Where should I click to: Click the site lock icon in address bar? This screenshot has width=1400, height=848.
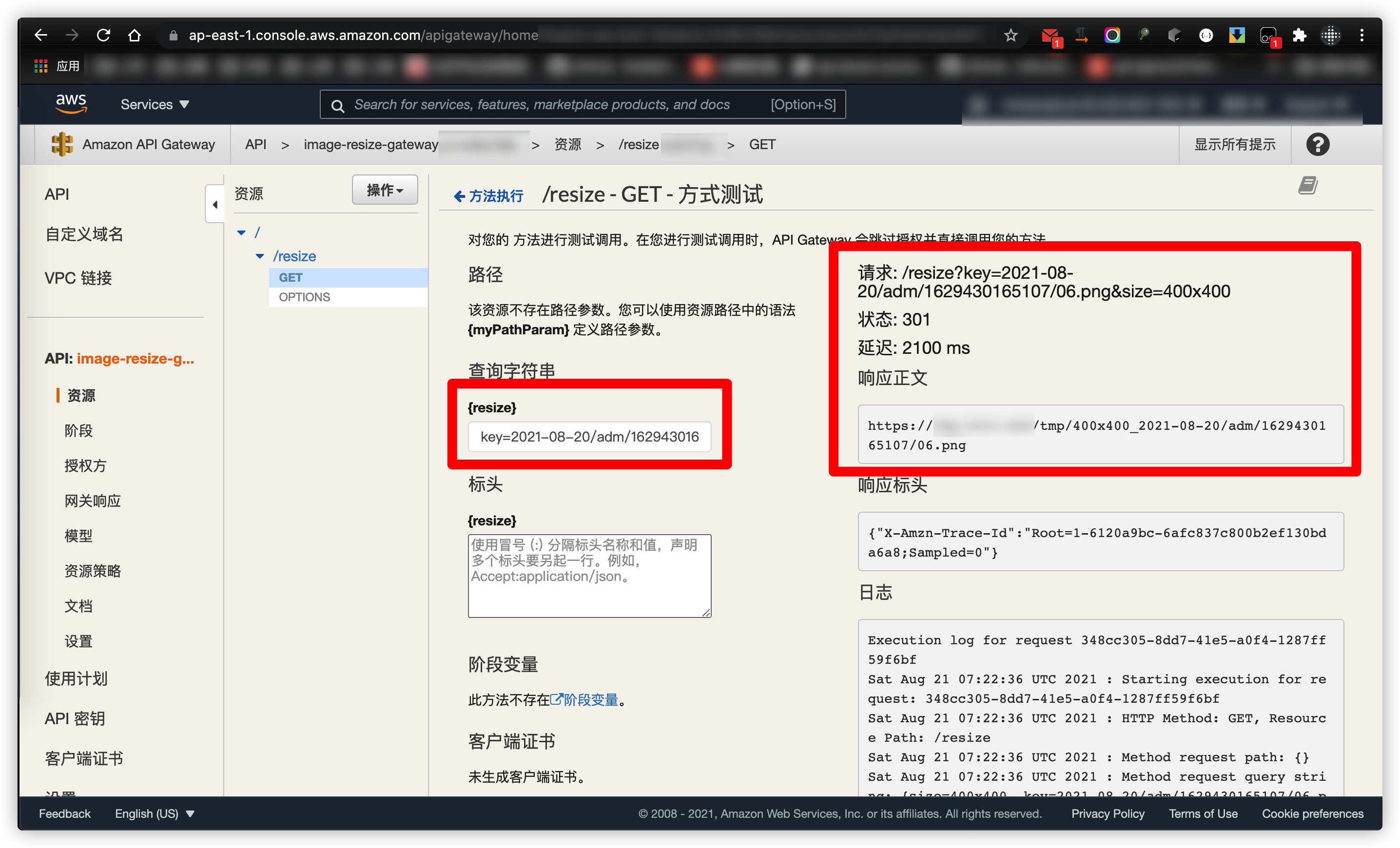(174, 35)
